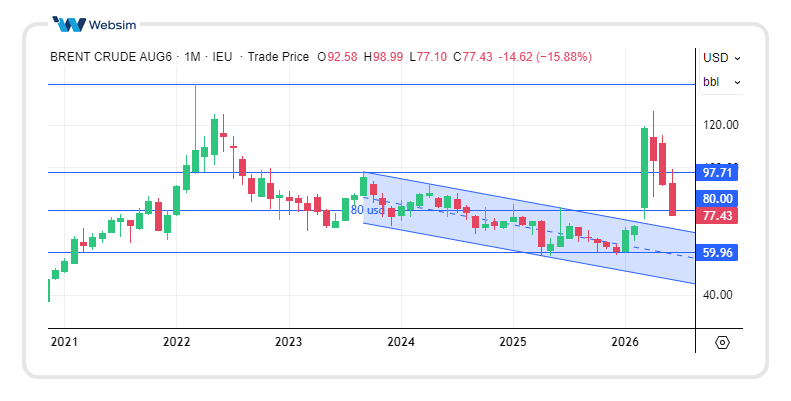Select the topmost horizontal blue line
The width and height of the screenshot is (791, 401).
372,85
